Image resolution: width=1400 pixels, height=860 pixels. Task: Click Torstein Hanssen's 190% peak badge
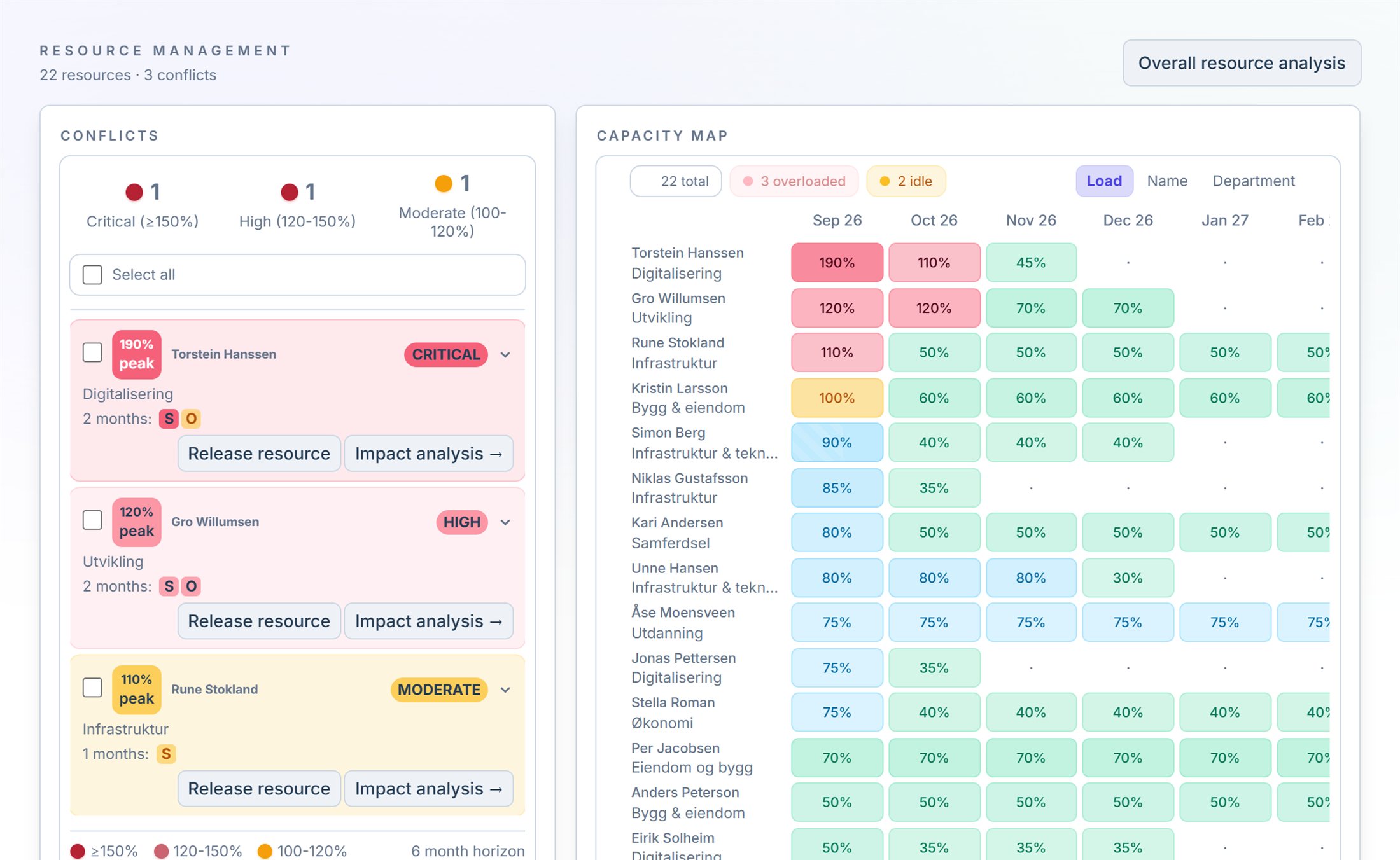(x=136, y=354)
